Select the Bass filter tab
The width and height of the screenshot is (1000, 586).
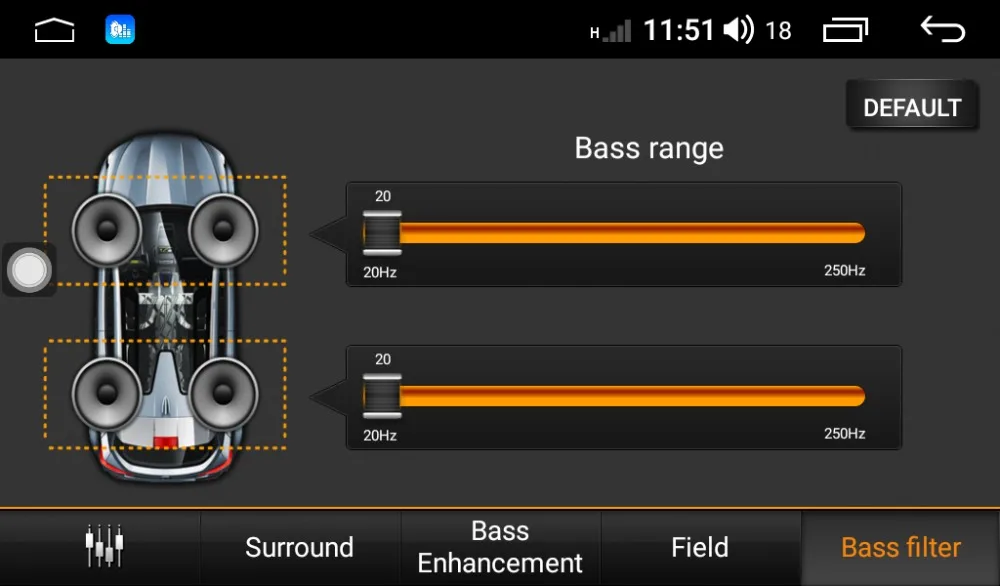coord(901,547)
